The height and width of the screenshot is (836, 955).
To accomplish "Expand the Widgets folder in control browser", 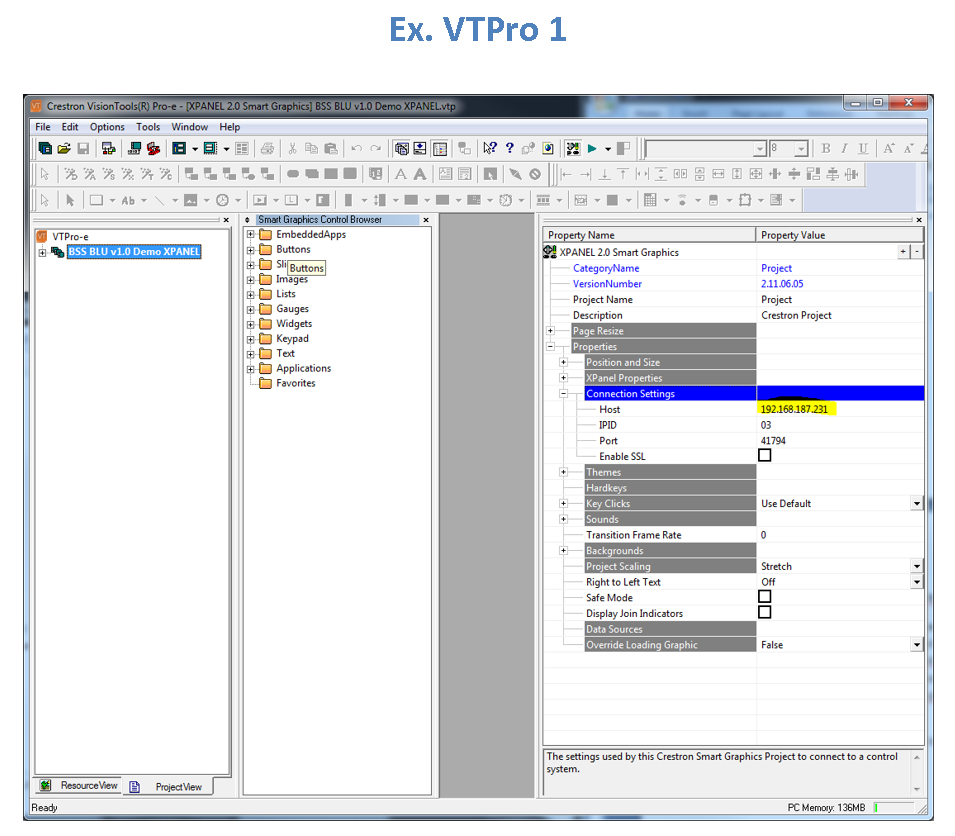I will pos(251,324).
